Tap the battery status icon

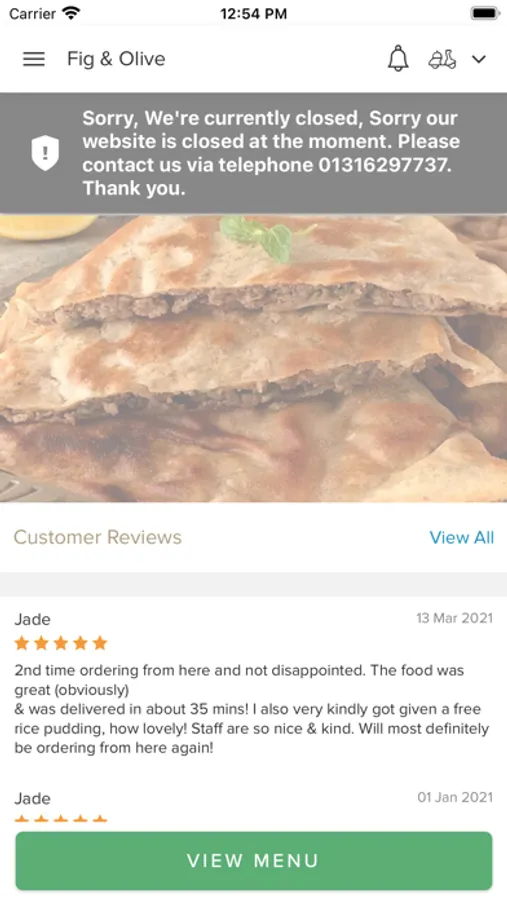tap(485, 13)
